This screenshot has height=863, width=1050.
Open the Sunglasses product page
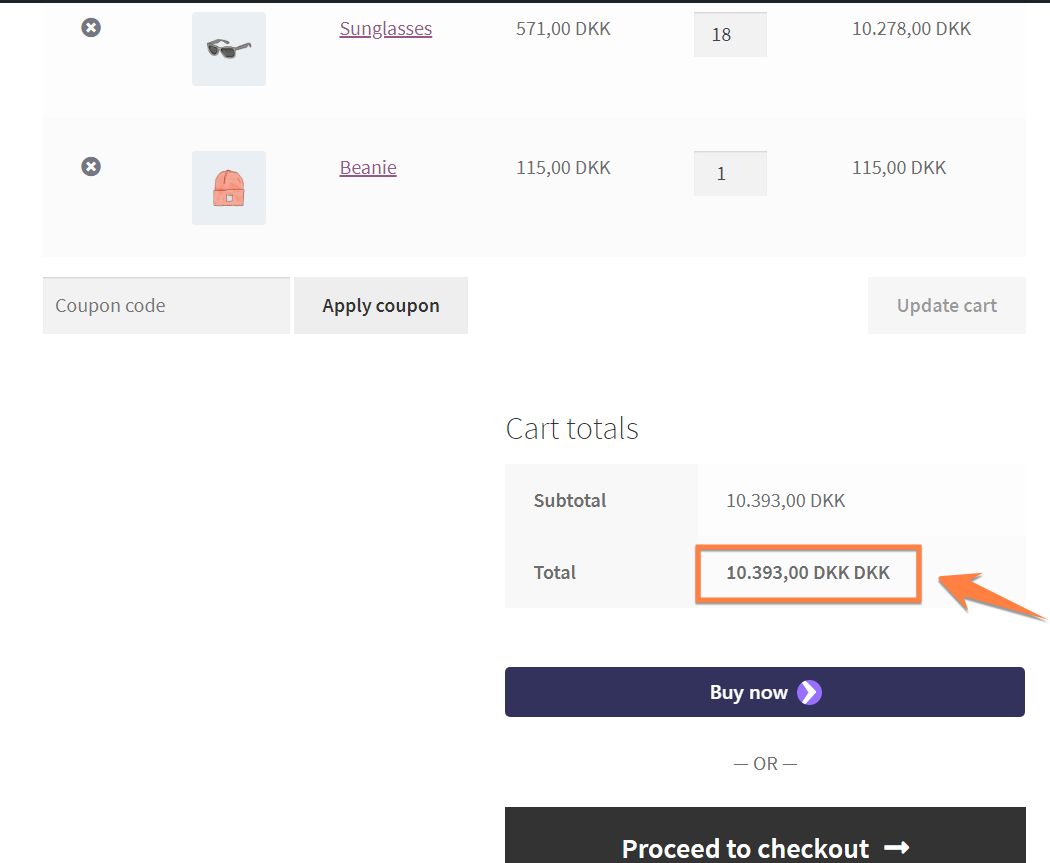[x=385, y=28]
